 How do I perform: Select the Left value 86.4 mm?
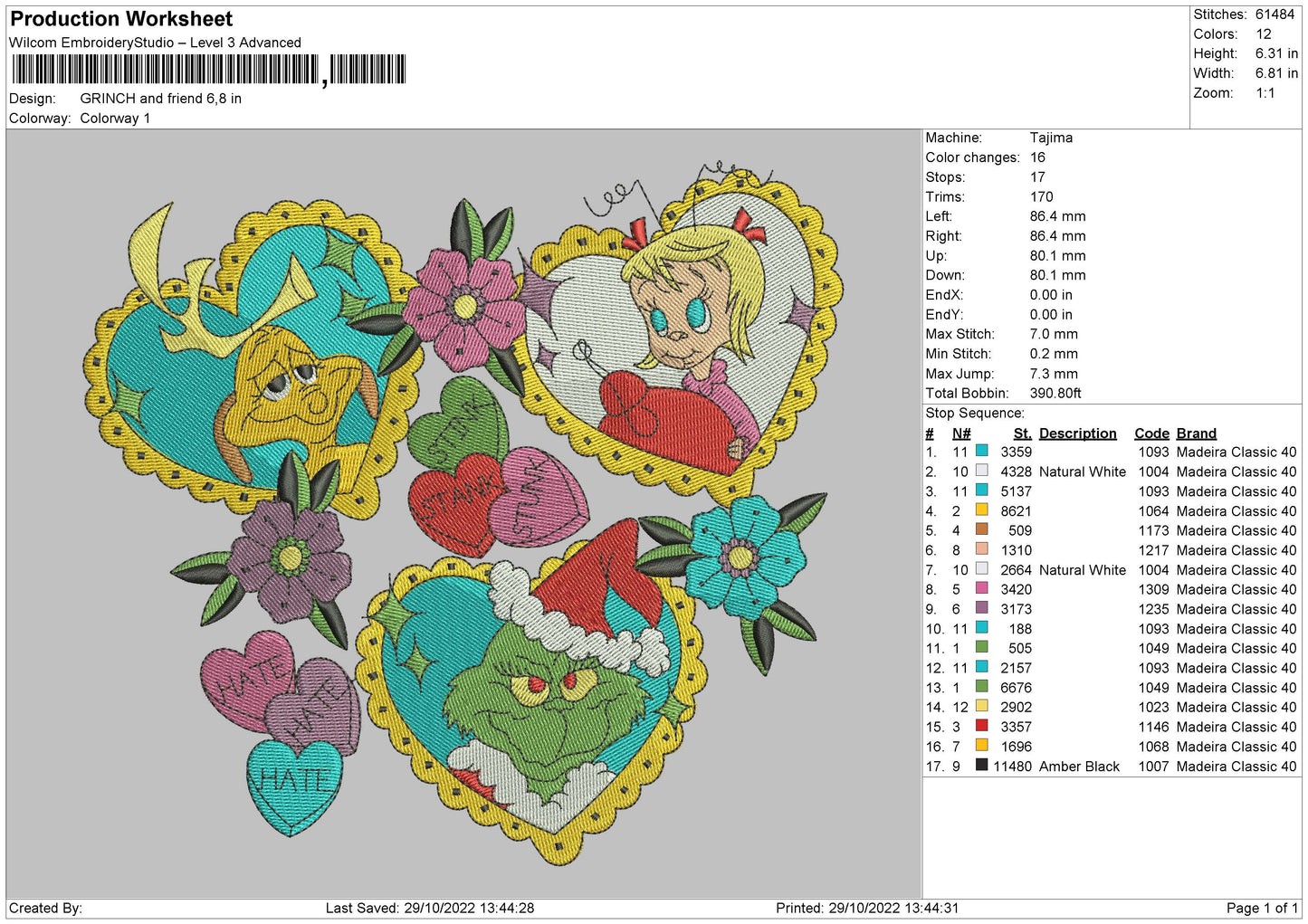pos(1057,216)
